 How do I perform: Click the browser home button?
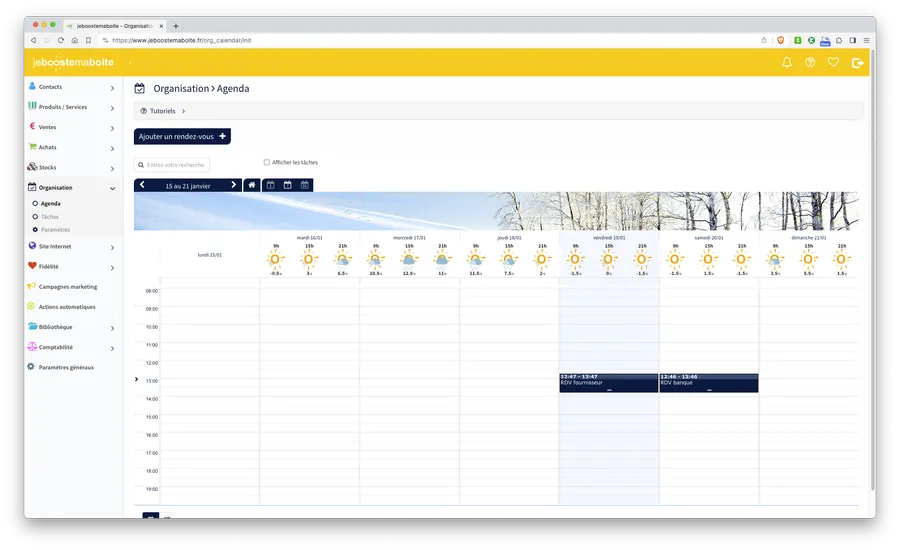(x=75, y=40)
